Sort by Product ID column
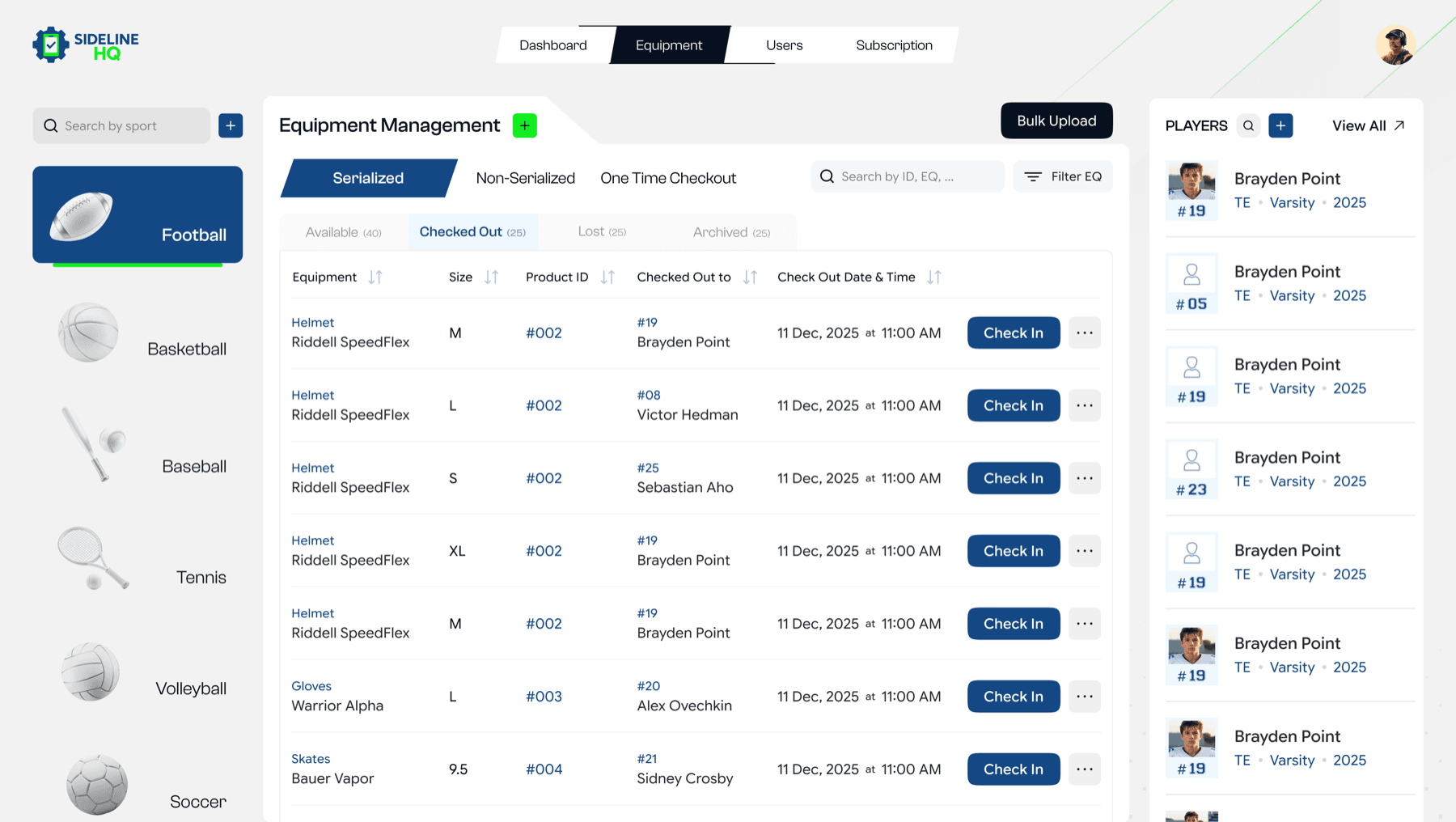 tap(607, 277)
